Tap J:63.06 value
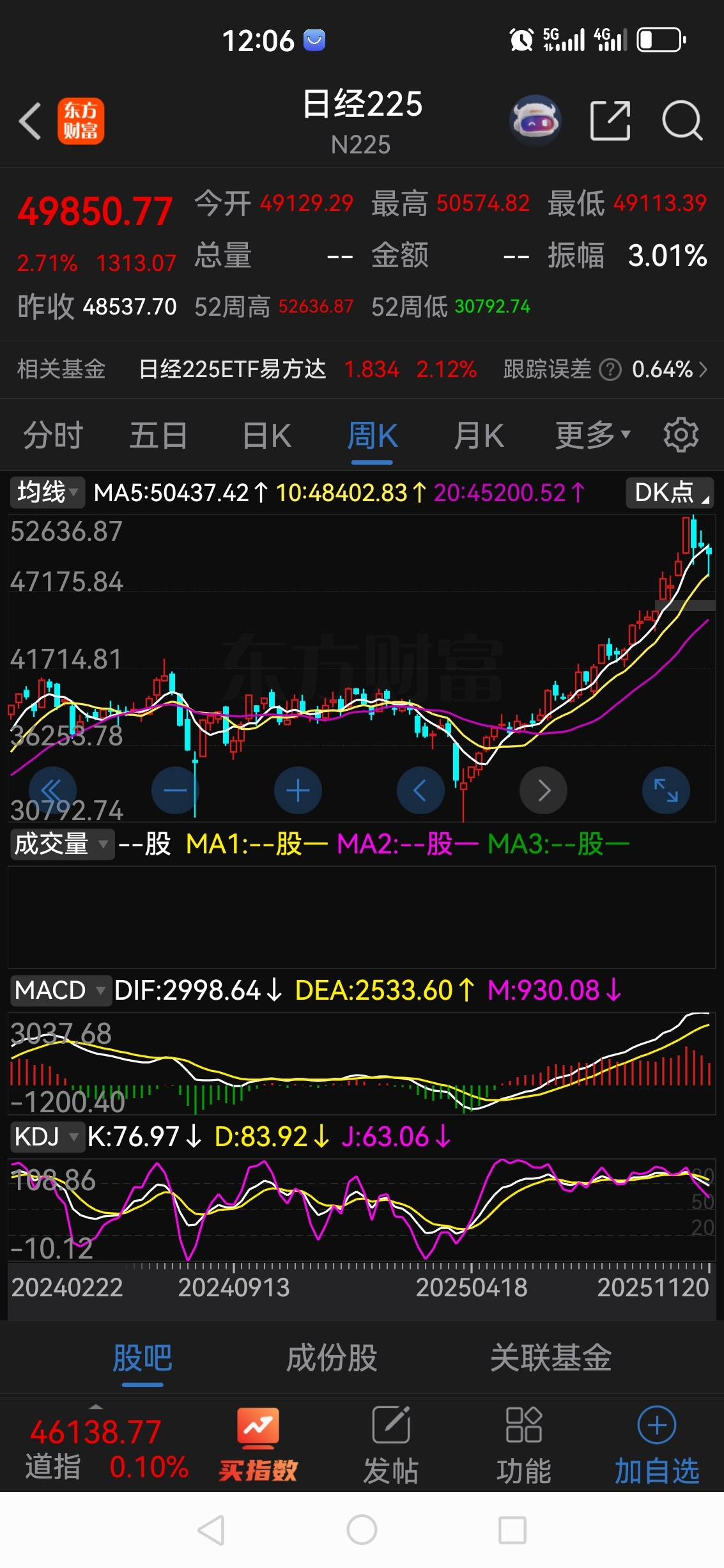 (x=397, y=1137)
